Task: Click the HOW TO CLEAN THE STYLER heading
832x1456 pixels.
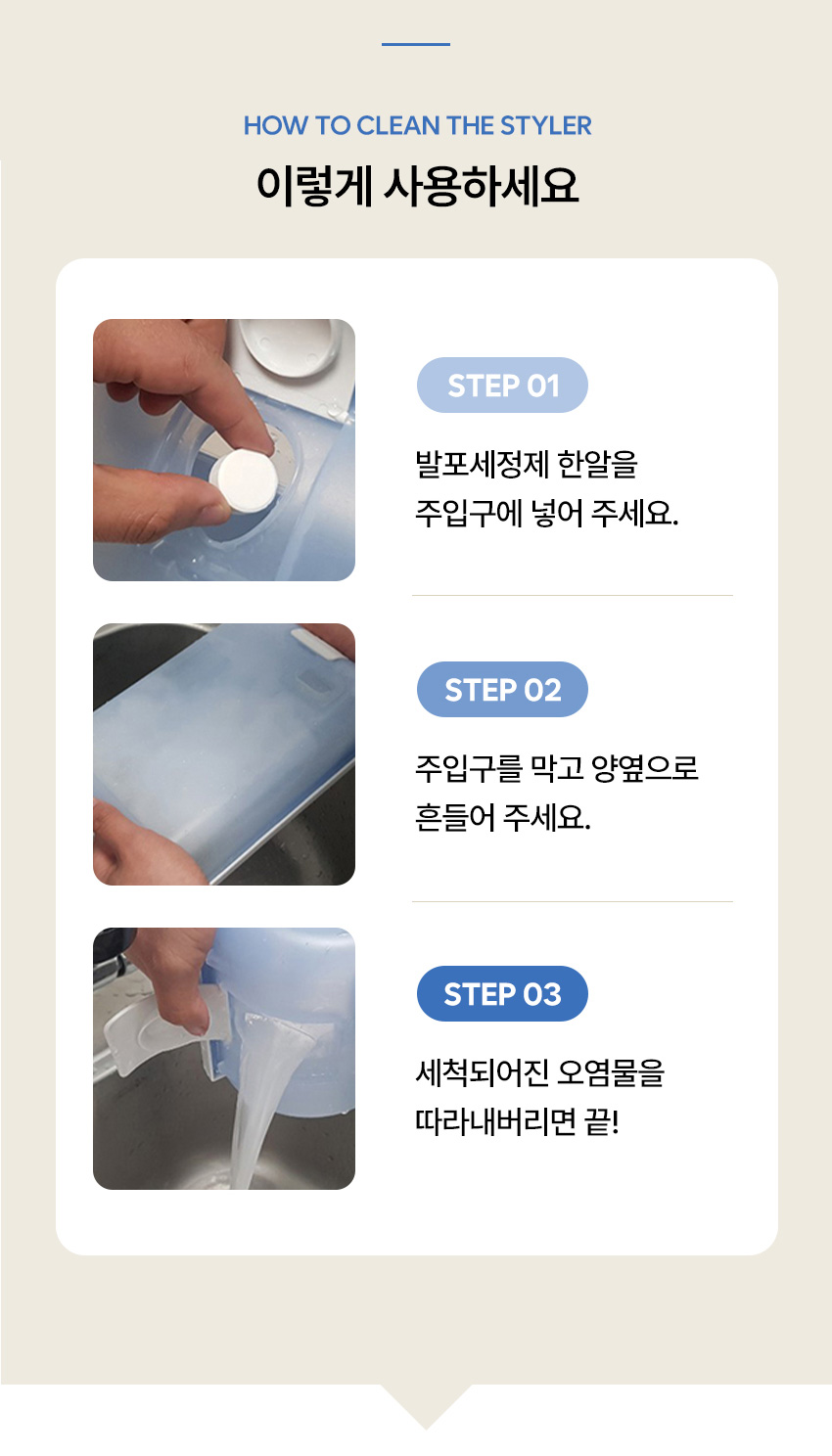Action: coord(417,126)
